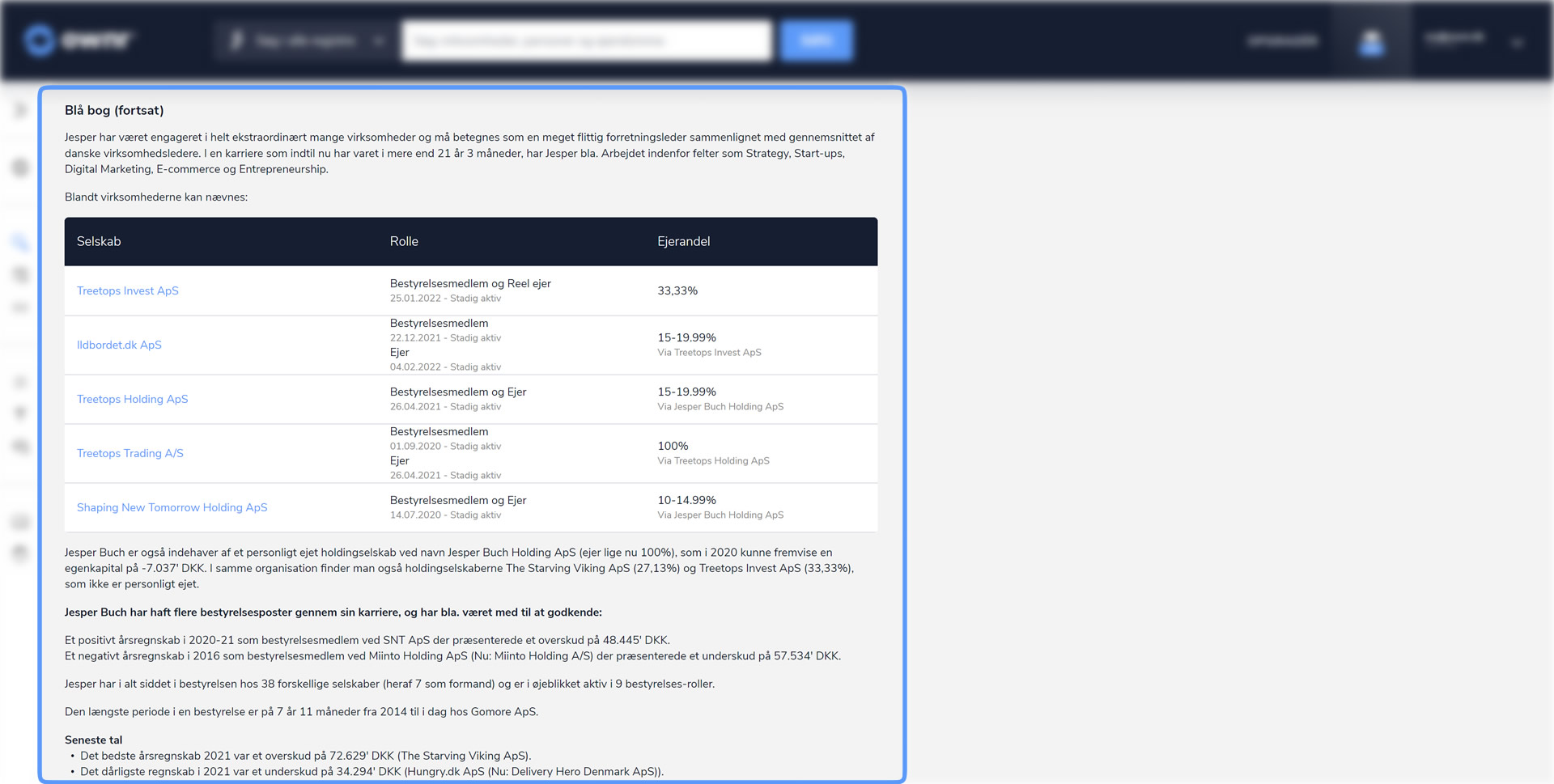Click the date '04.02.2022 - Stadig aktiv'
The image size is (1554, 784).
point(446,367)
